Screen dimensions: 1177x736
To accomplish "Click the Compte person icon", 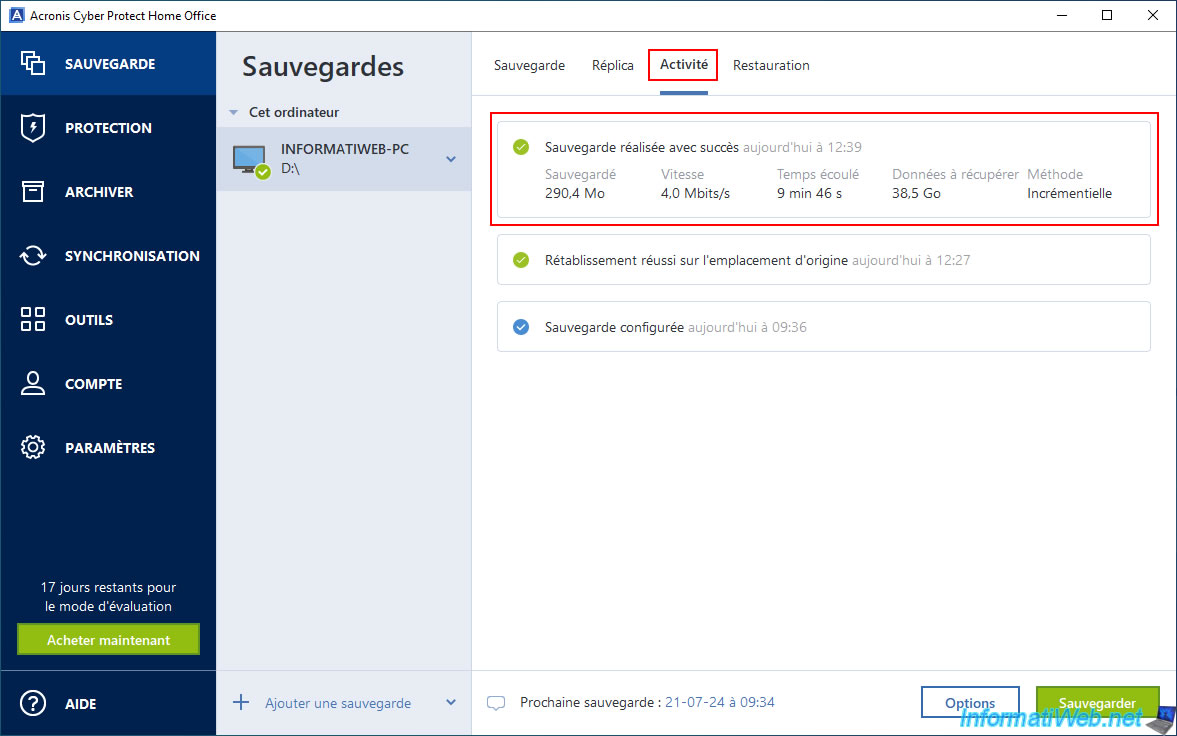I will 32,383.
